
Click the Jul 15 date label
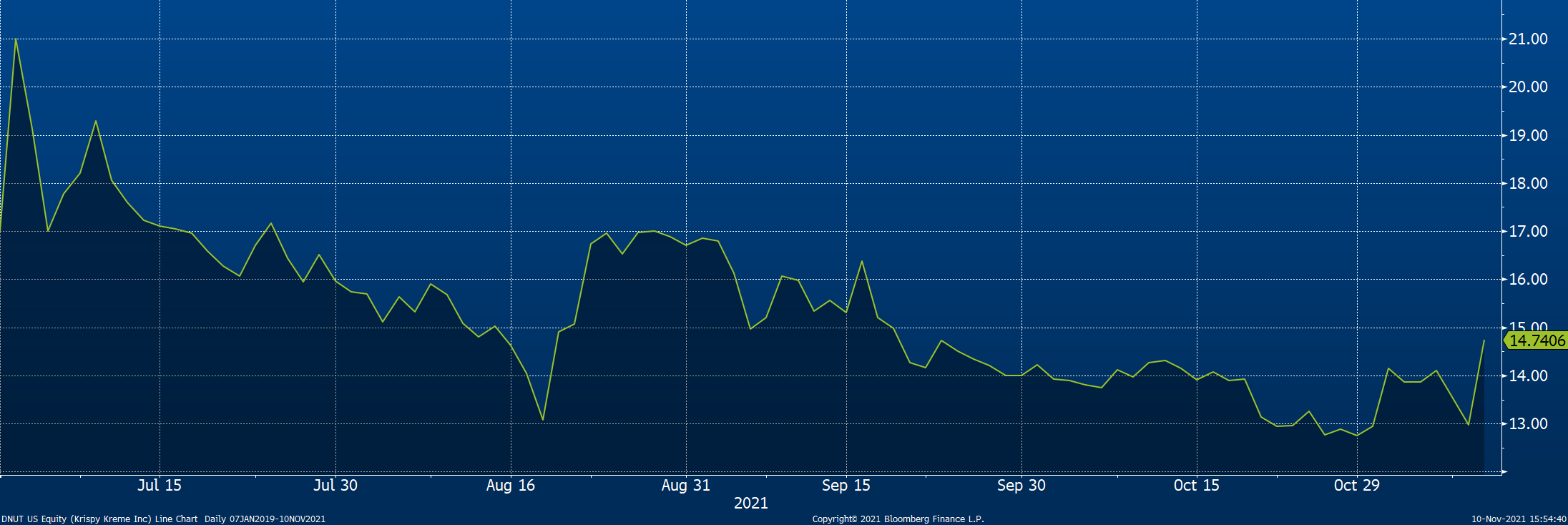(160, 485)
